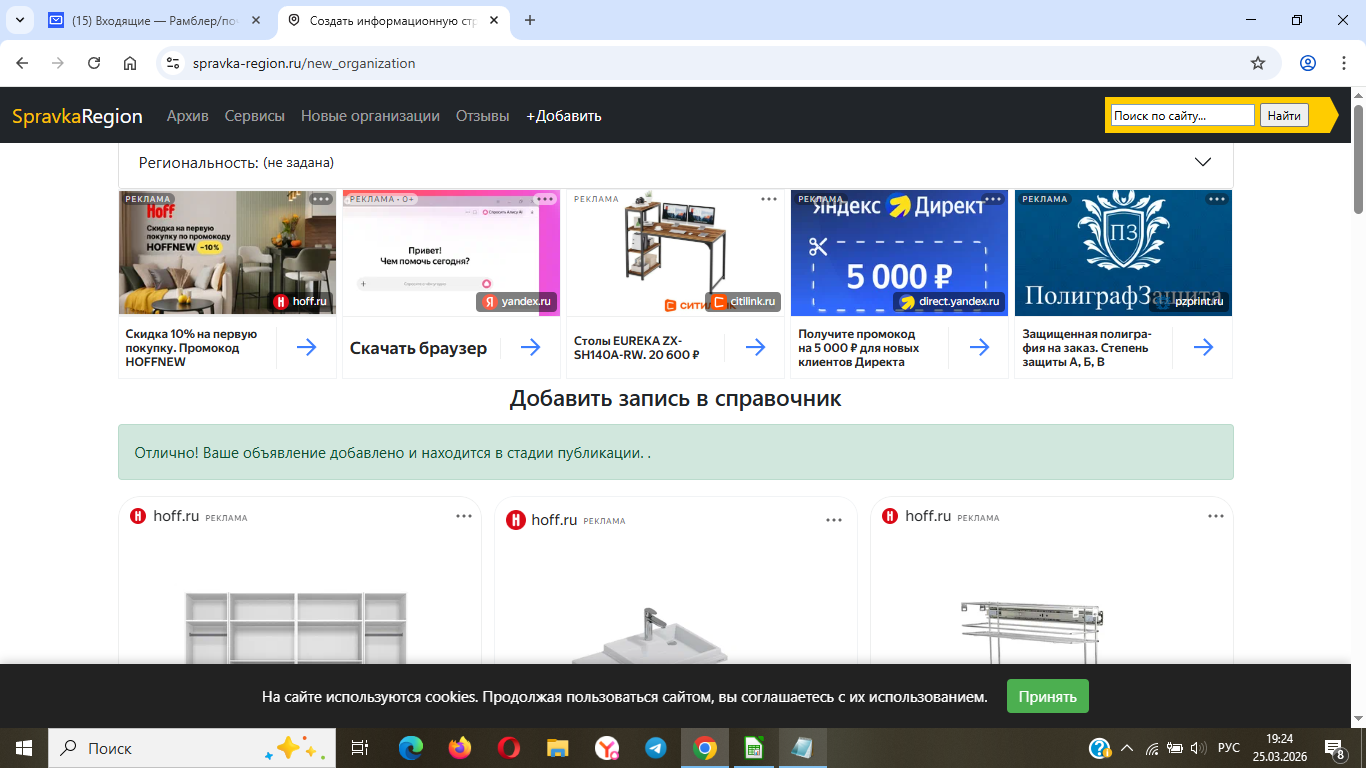
Task: Click the 'Скачать браузер' ad title
Action: coord(418,348)
